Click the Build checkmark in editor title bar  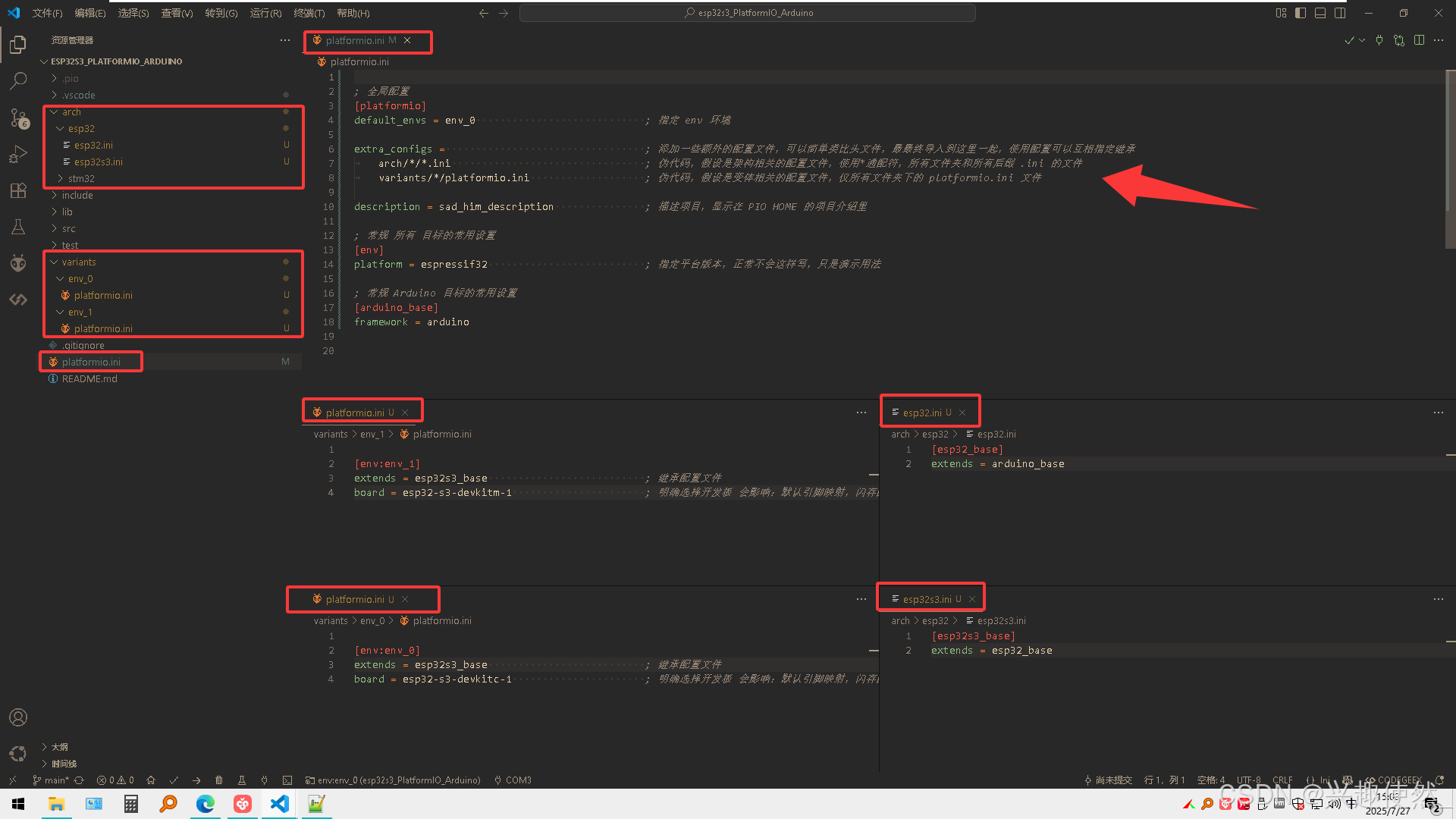[x=1349, y=40]
